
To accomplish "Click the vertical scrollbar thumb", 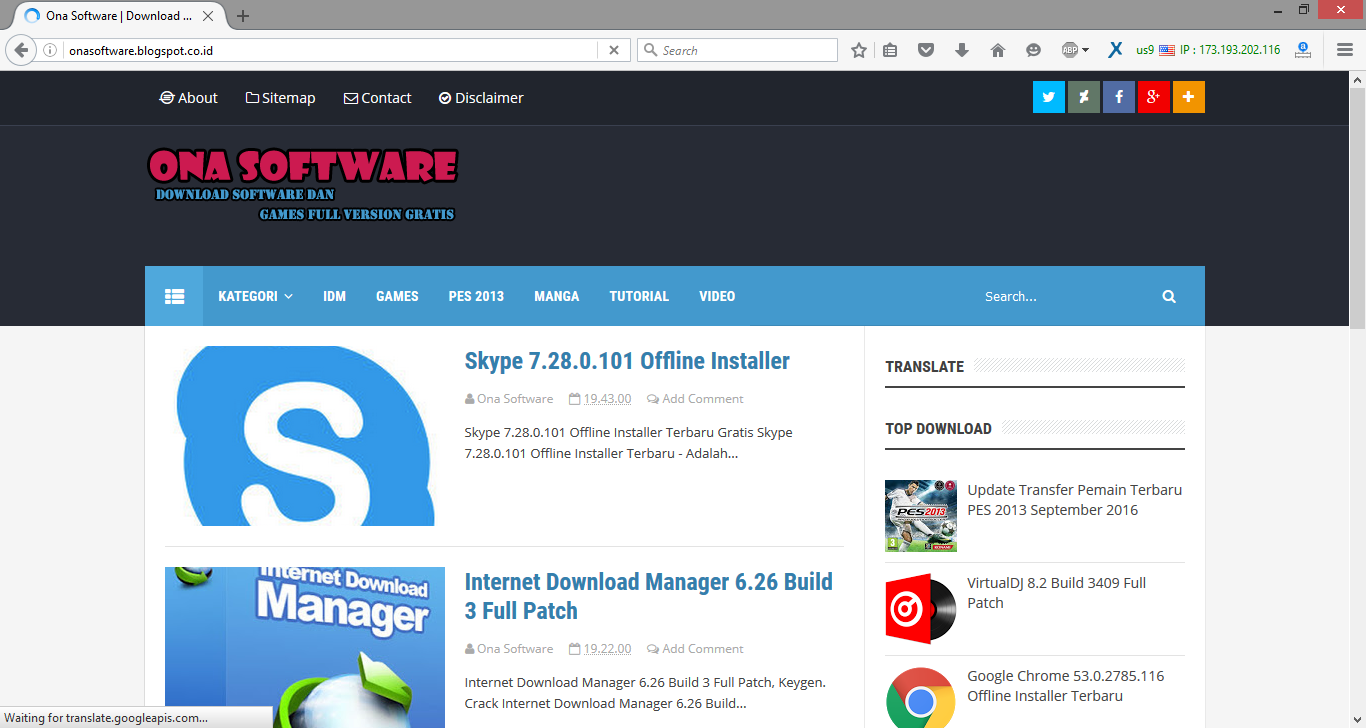I will click(1357, 207).
